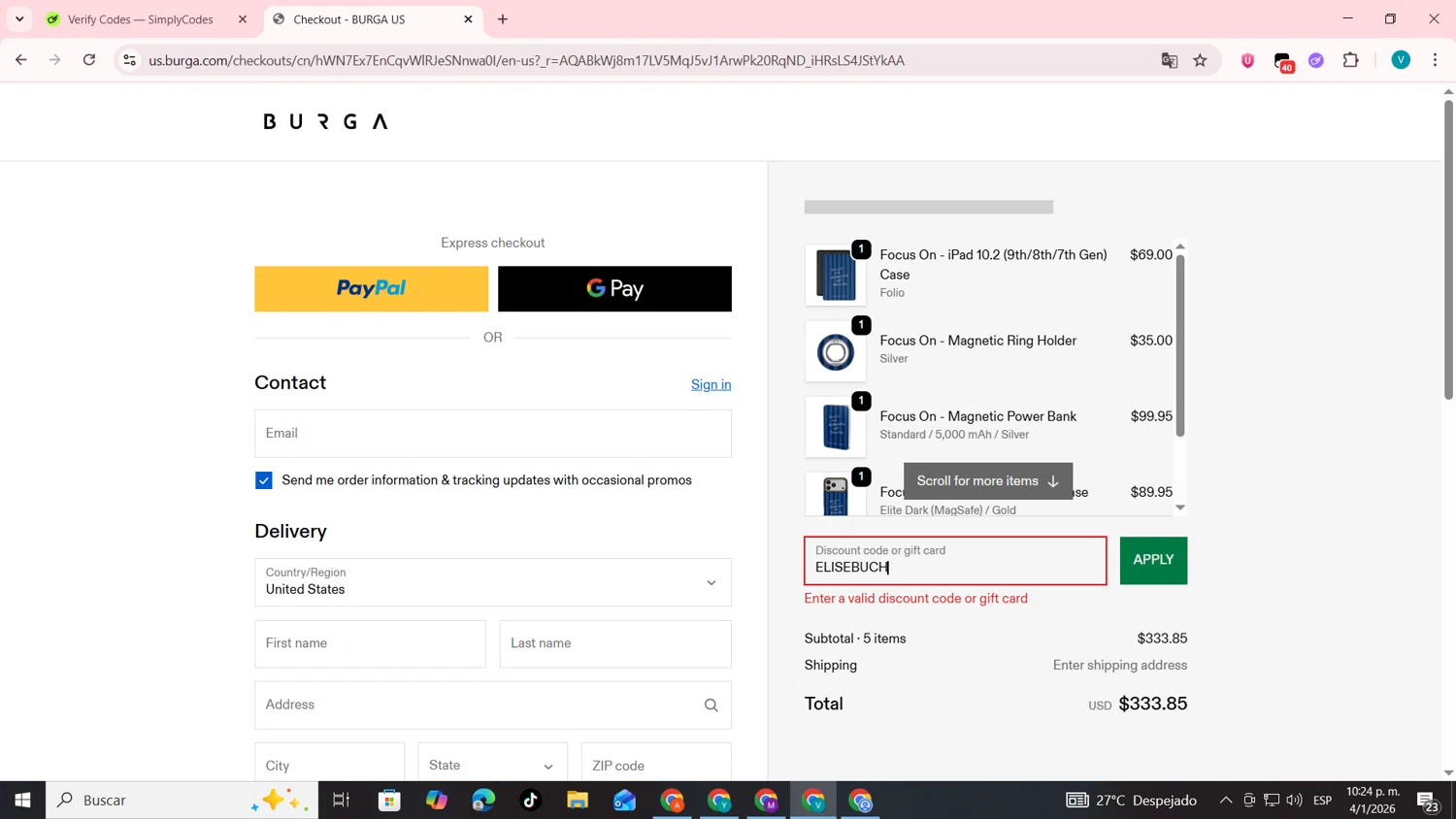Uncheck order information and promos checkbox
Screen dimensions: 1456x819
[264, 480]
